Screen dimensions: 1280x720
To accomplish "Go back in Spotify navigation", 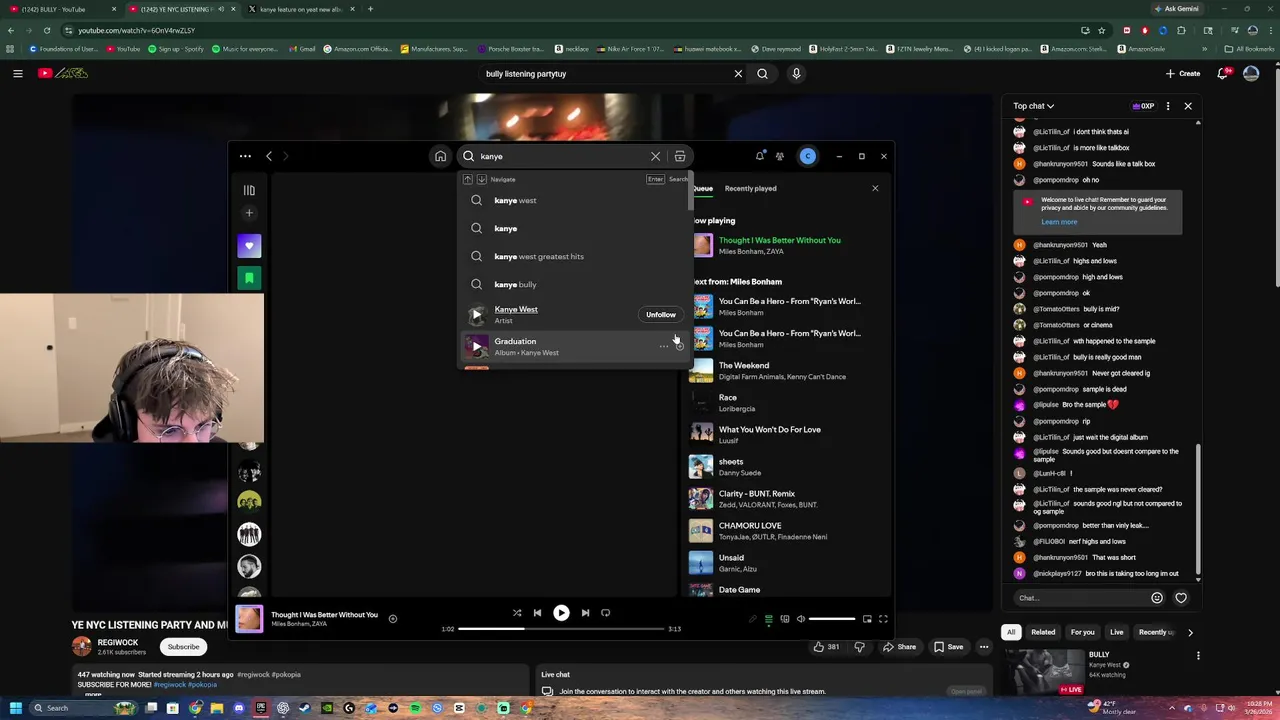I will 269,156.
